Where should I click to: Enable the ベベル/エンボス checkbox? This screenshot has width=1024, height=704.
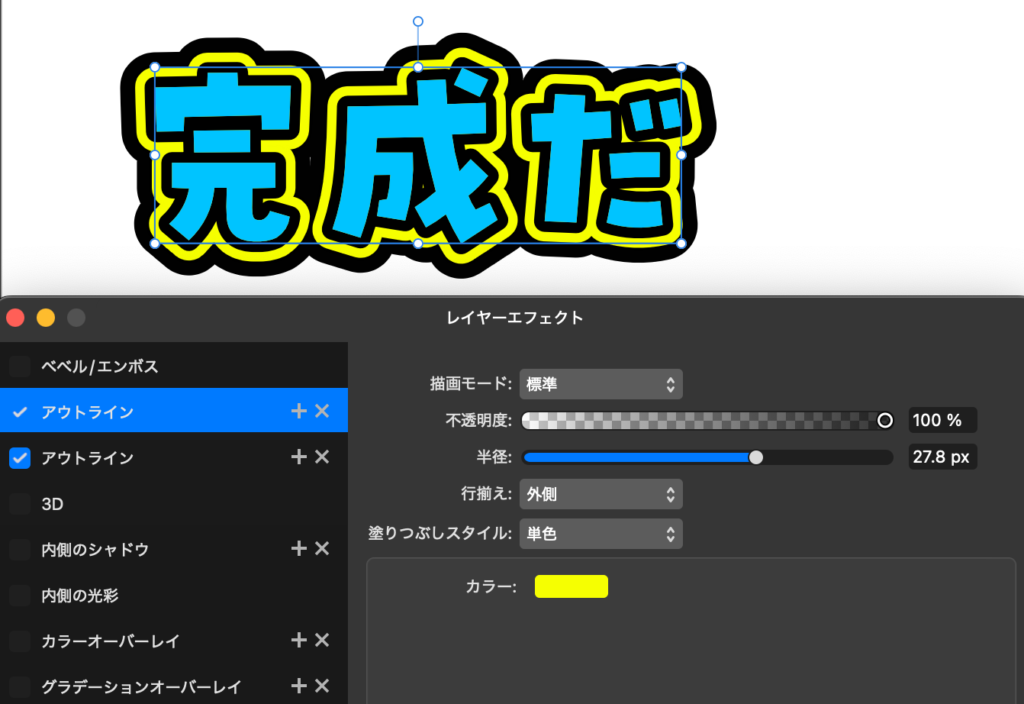20,367
